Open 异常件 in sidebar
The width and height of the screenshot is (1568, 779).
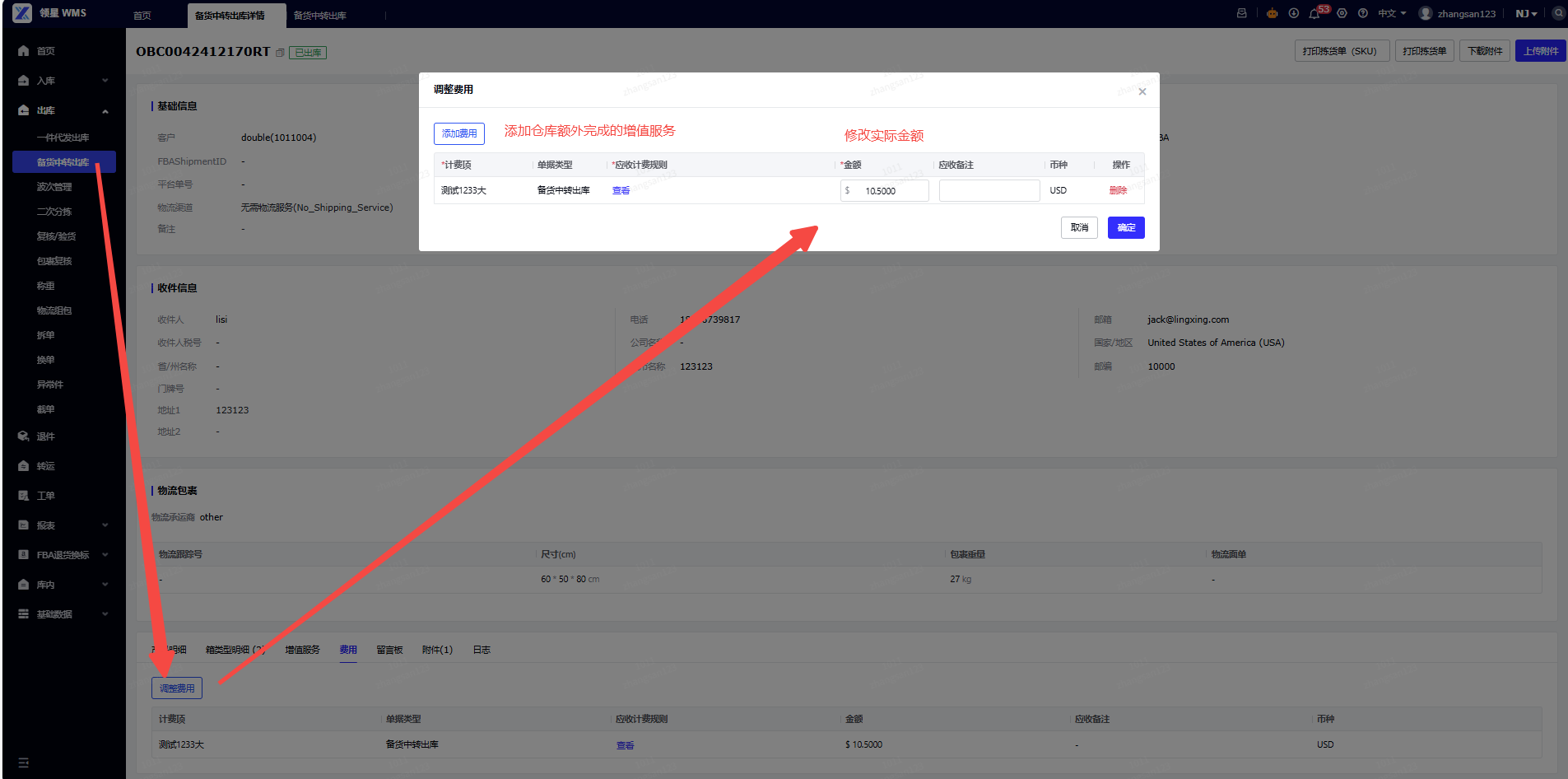click(49, 385)
